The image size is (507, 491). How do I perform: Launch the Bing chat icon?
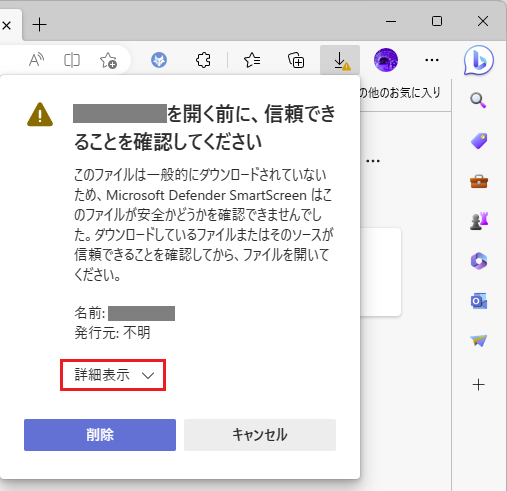[x=478, y=61]
